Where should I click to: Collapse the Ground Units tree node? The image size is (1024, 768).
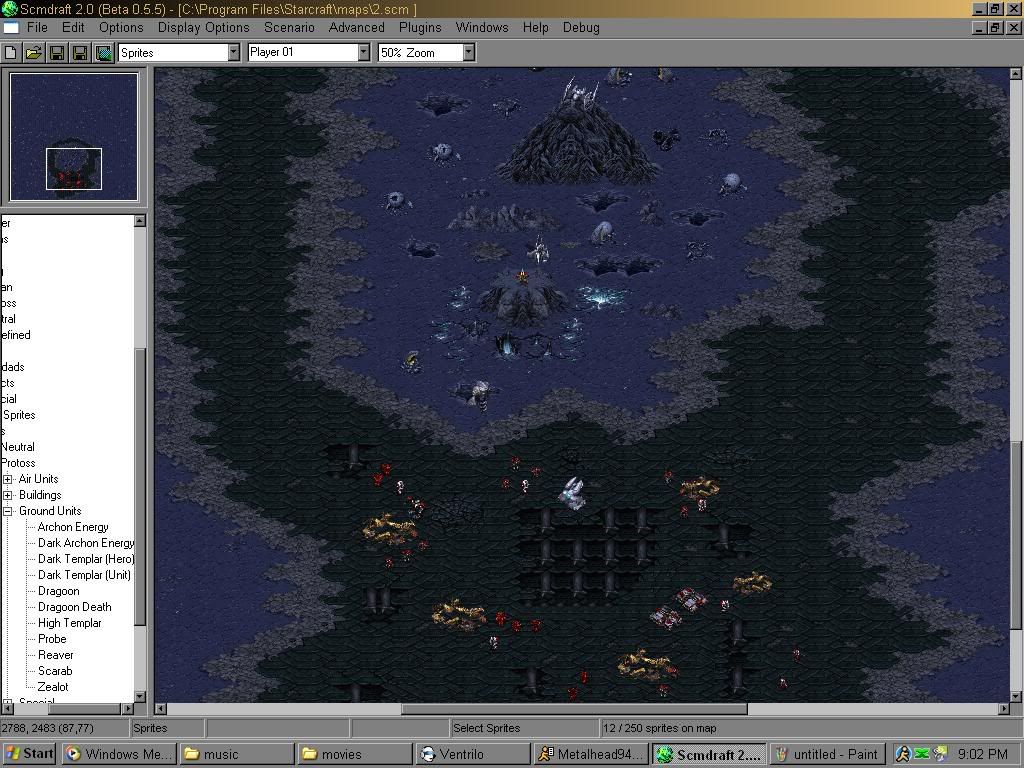coord(8,511)
